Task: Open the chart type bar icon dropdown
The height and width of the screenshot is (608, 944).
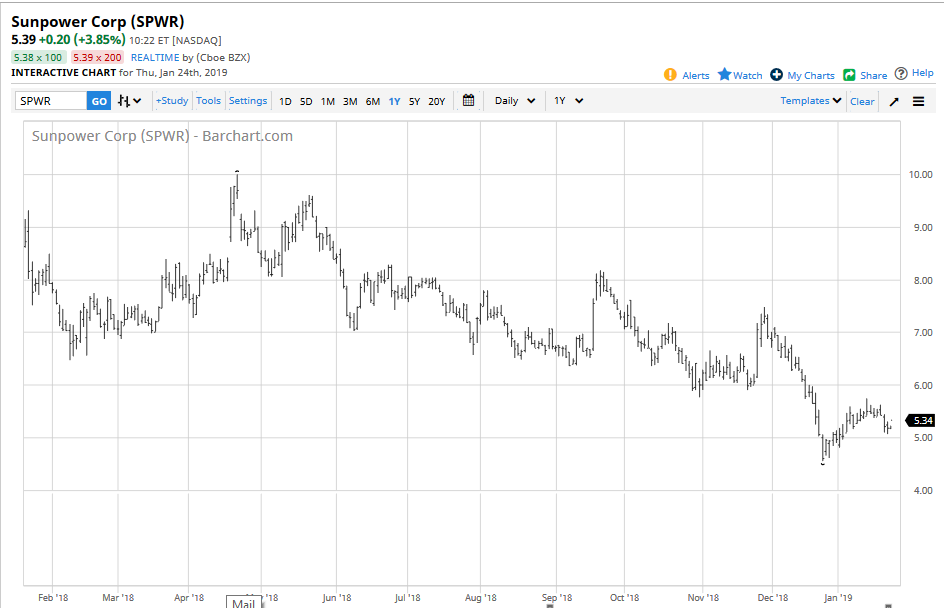Action: click(129, 101)
